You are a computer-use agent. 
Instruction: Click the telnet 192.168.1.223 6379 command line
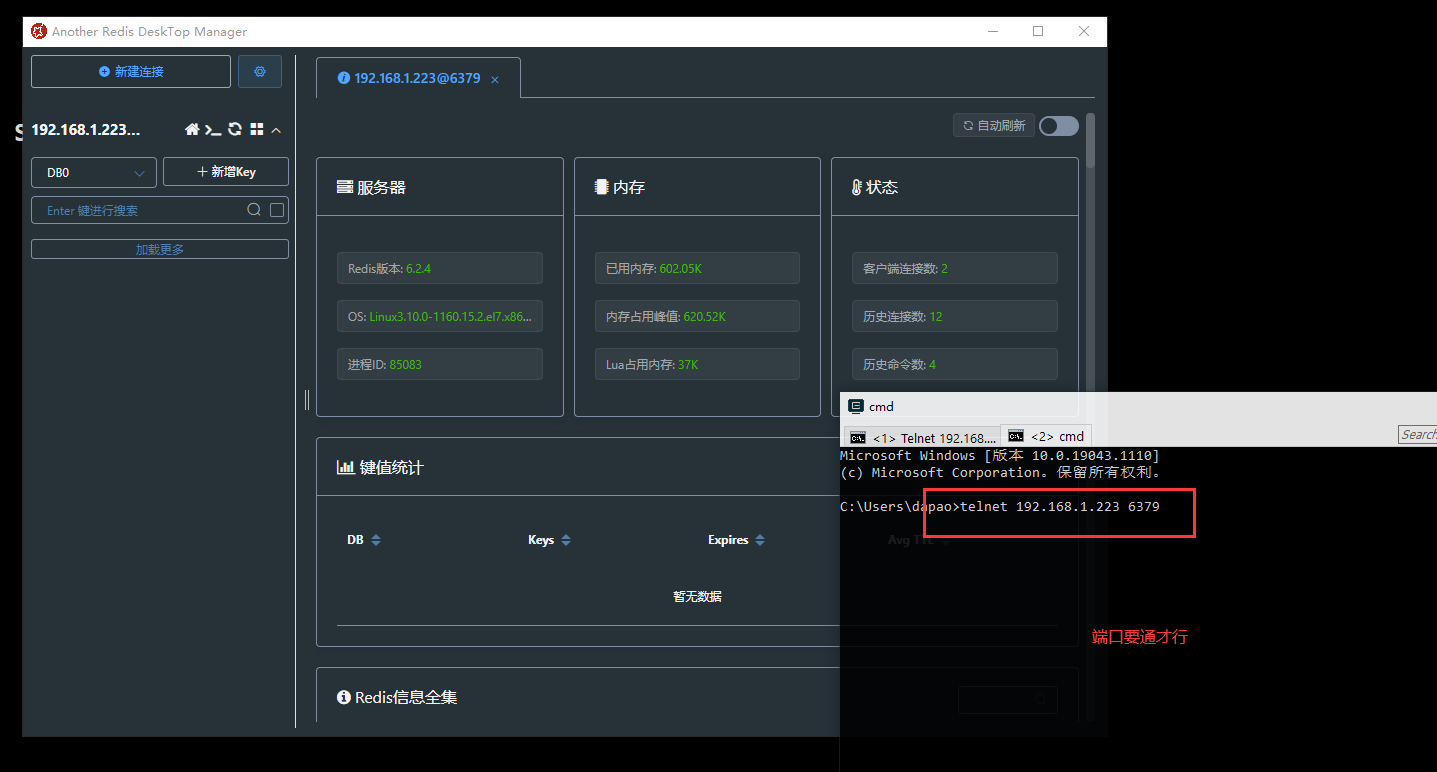pos(1060,507)
